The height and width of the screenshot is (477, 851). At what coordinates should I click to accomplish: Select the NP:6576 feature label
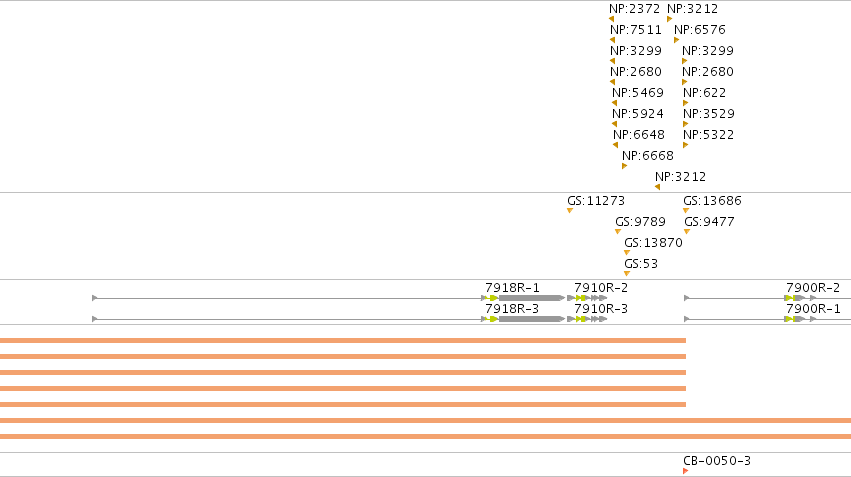(700, 29)
